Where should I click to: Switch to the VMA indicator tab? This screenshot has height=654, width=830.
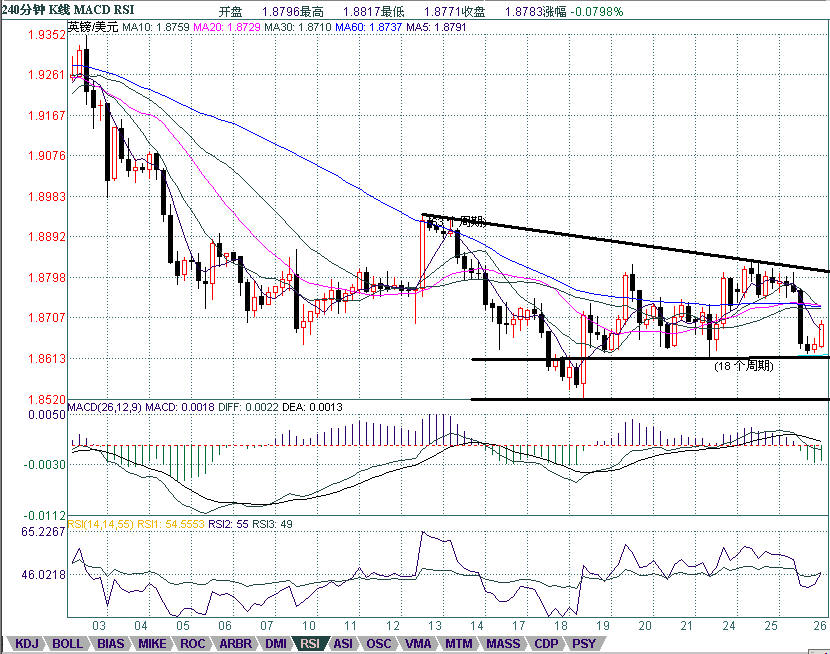click(x=418, y=643)
